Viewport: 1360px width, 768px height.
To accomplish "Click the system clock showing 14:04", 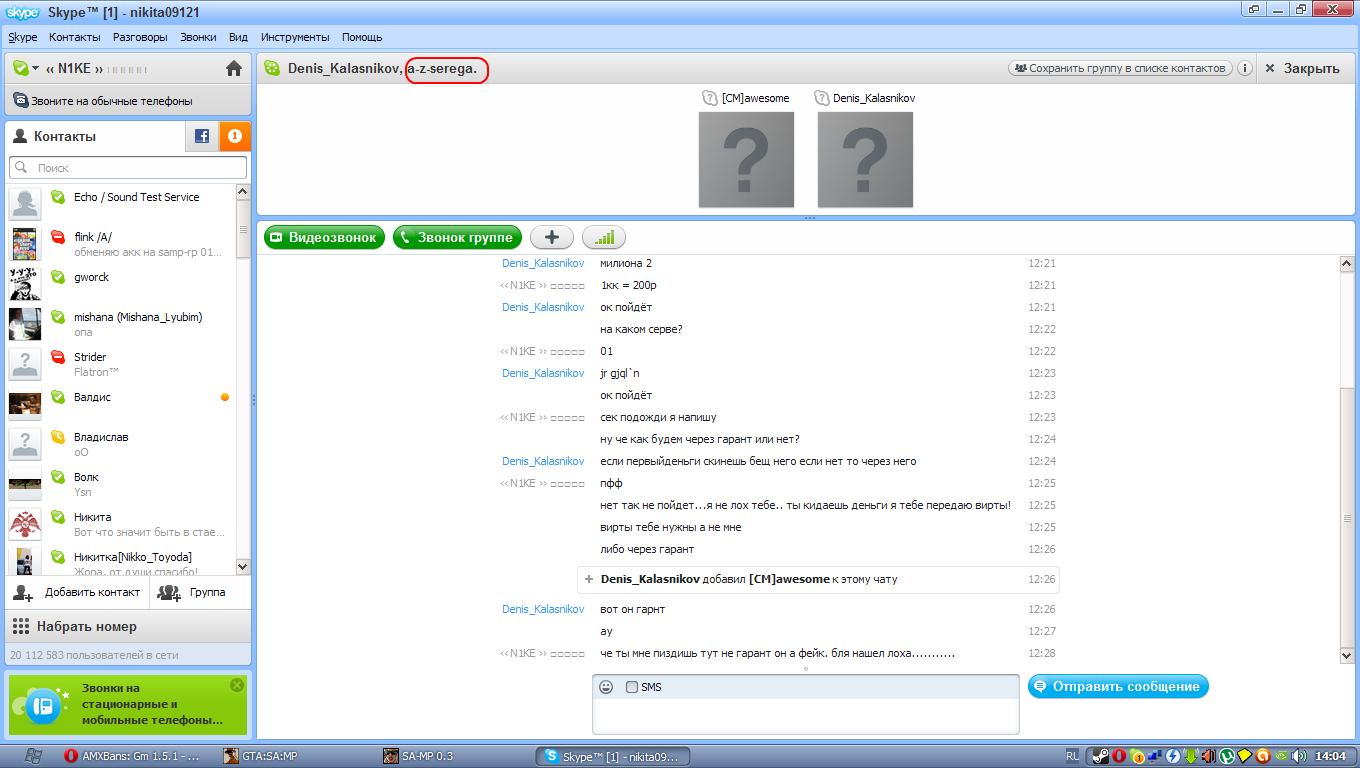I will pyautogui.click(x=1330, y=756).
